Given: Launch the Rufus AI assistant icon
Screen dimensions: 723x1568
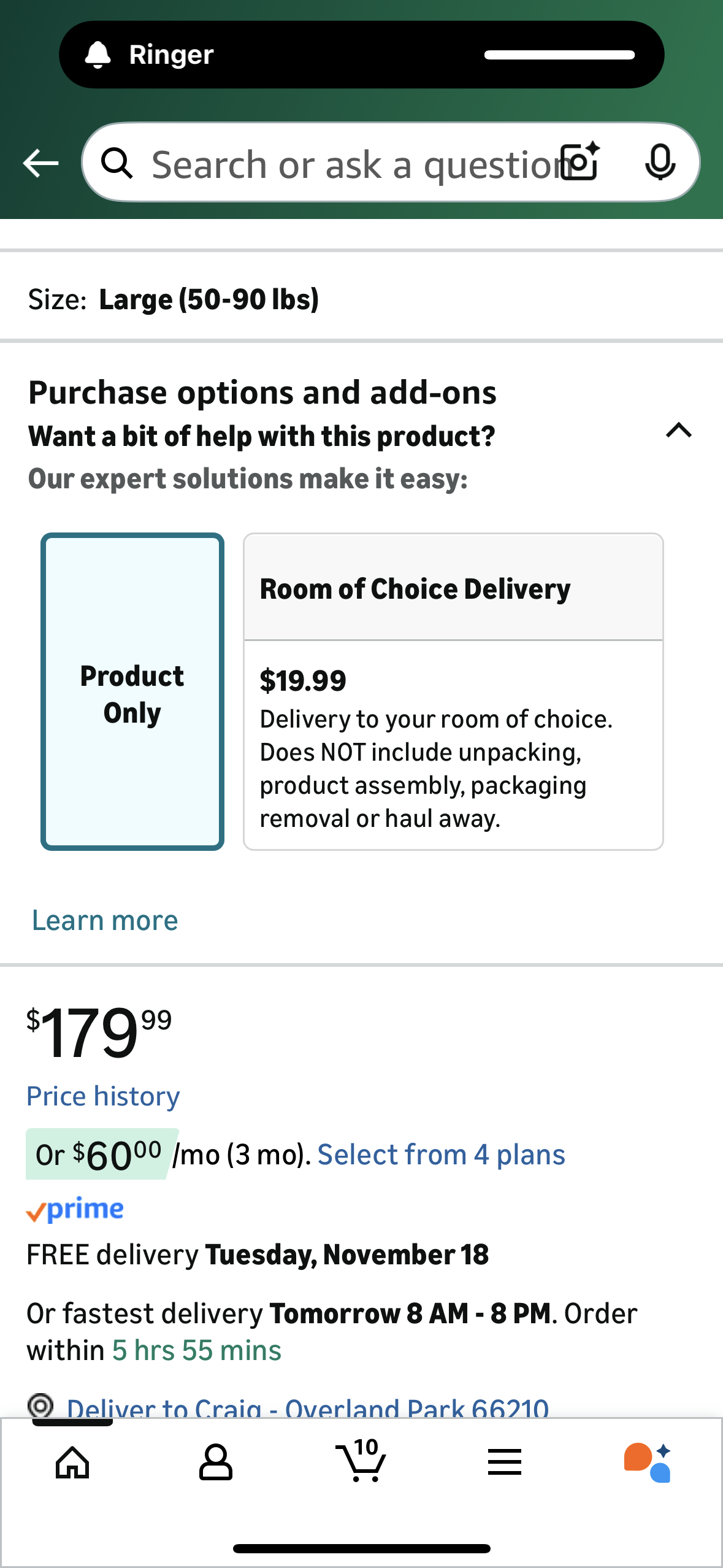Looking at the screenshot, I should coord(647,1462).
